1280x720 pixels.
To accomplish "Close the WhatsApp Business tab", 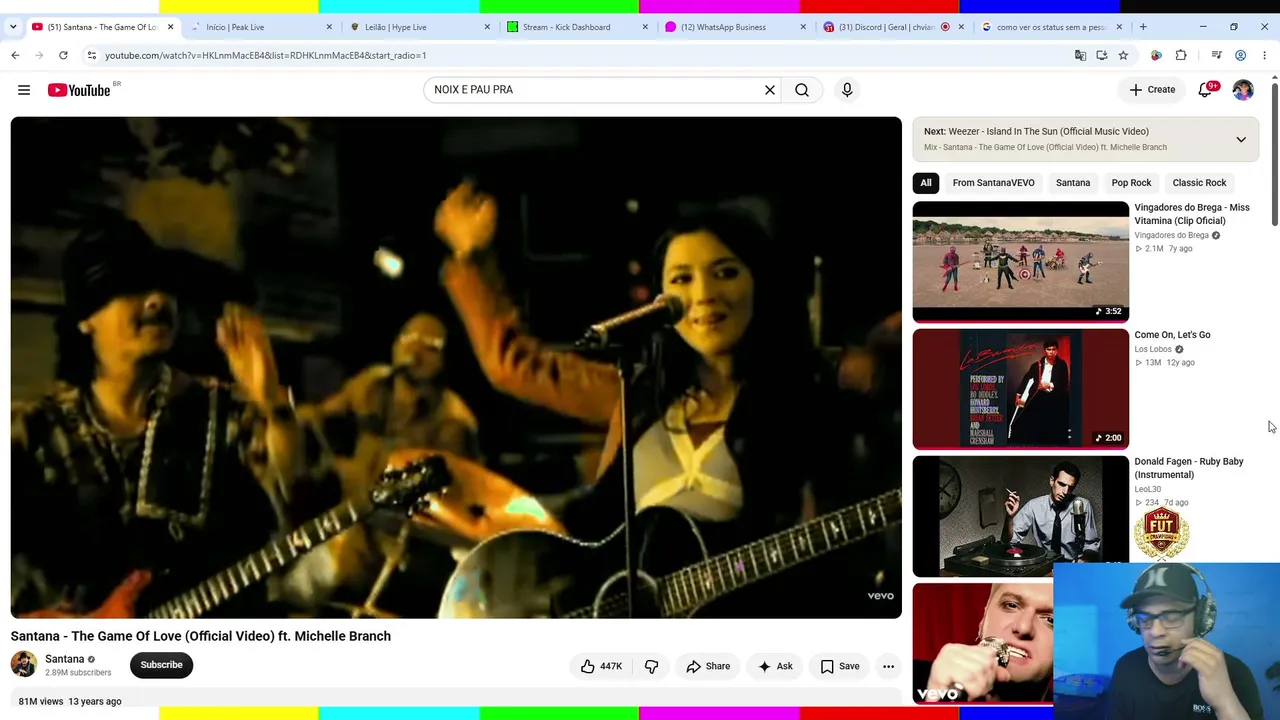I will click(803, 27).
